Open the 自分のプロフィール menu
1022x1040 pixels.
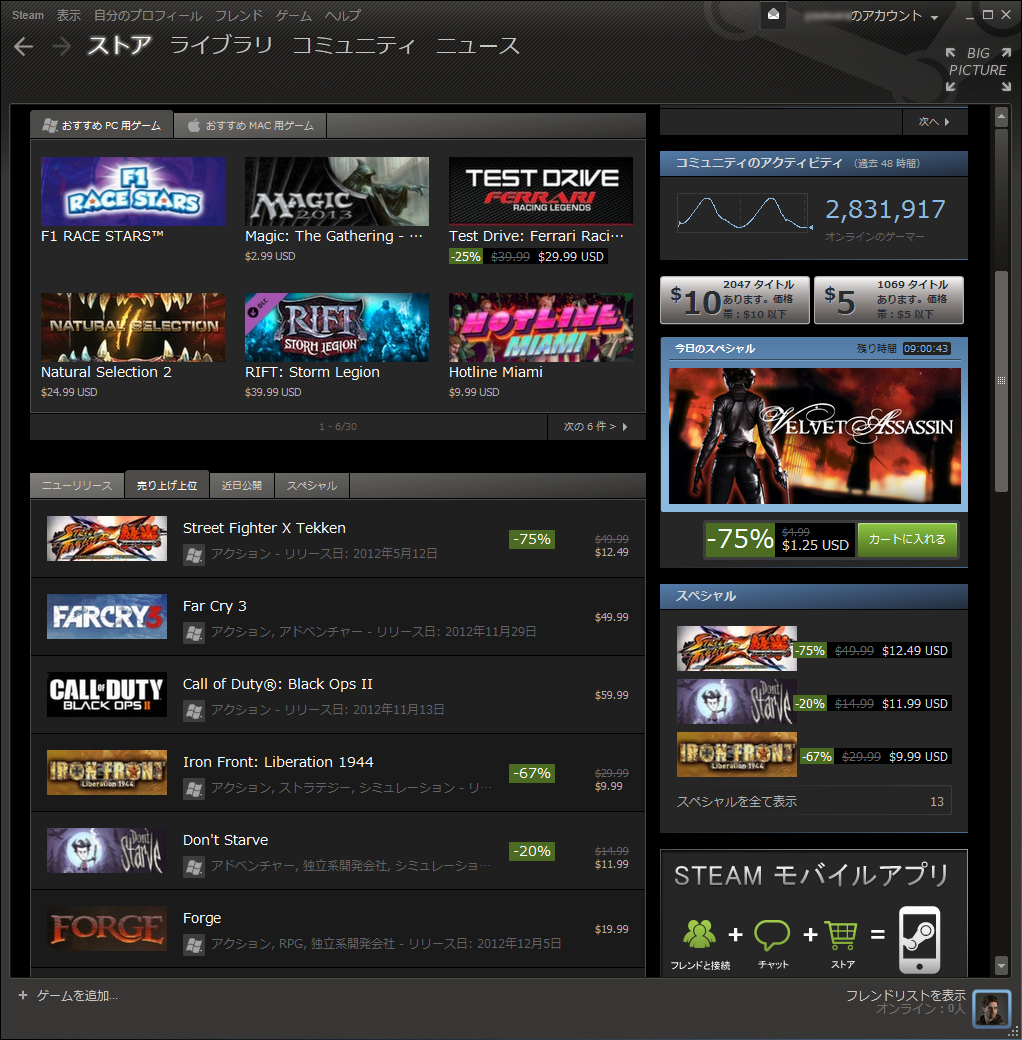(148, 15)
